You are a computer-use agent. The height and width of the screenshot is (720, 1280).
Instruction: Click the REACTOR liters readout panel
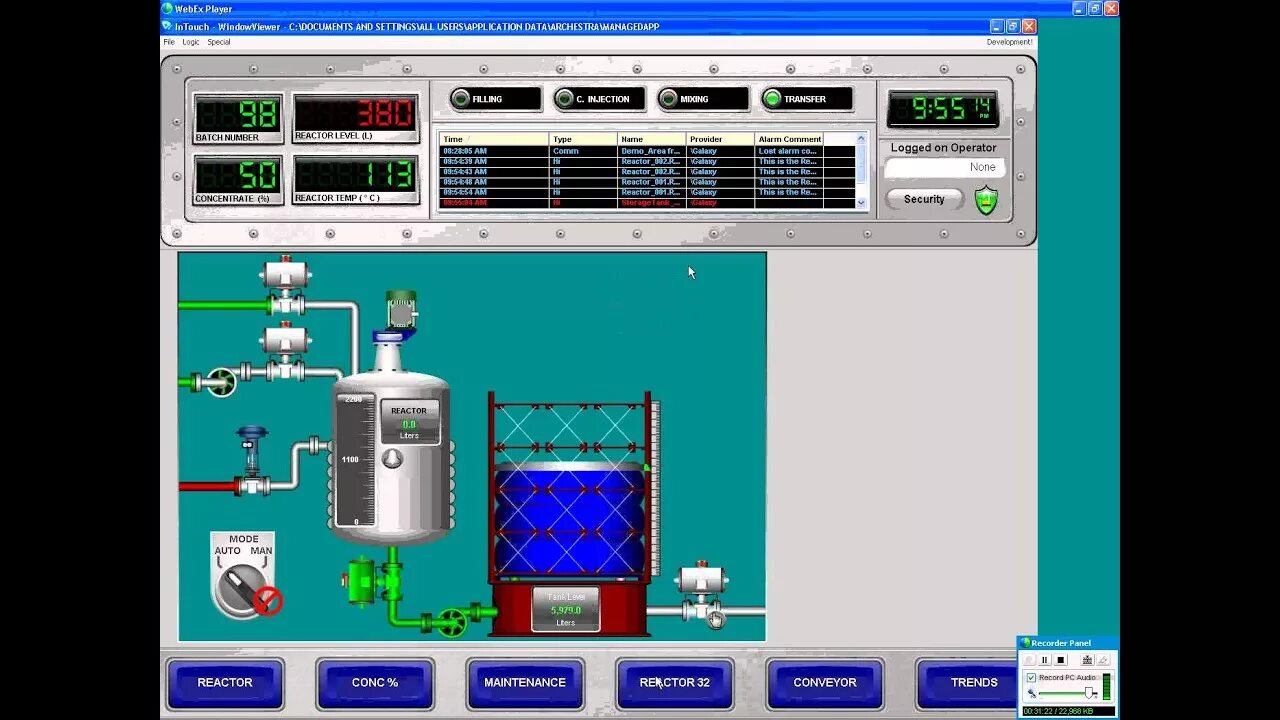click(409, 423)
